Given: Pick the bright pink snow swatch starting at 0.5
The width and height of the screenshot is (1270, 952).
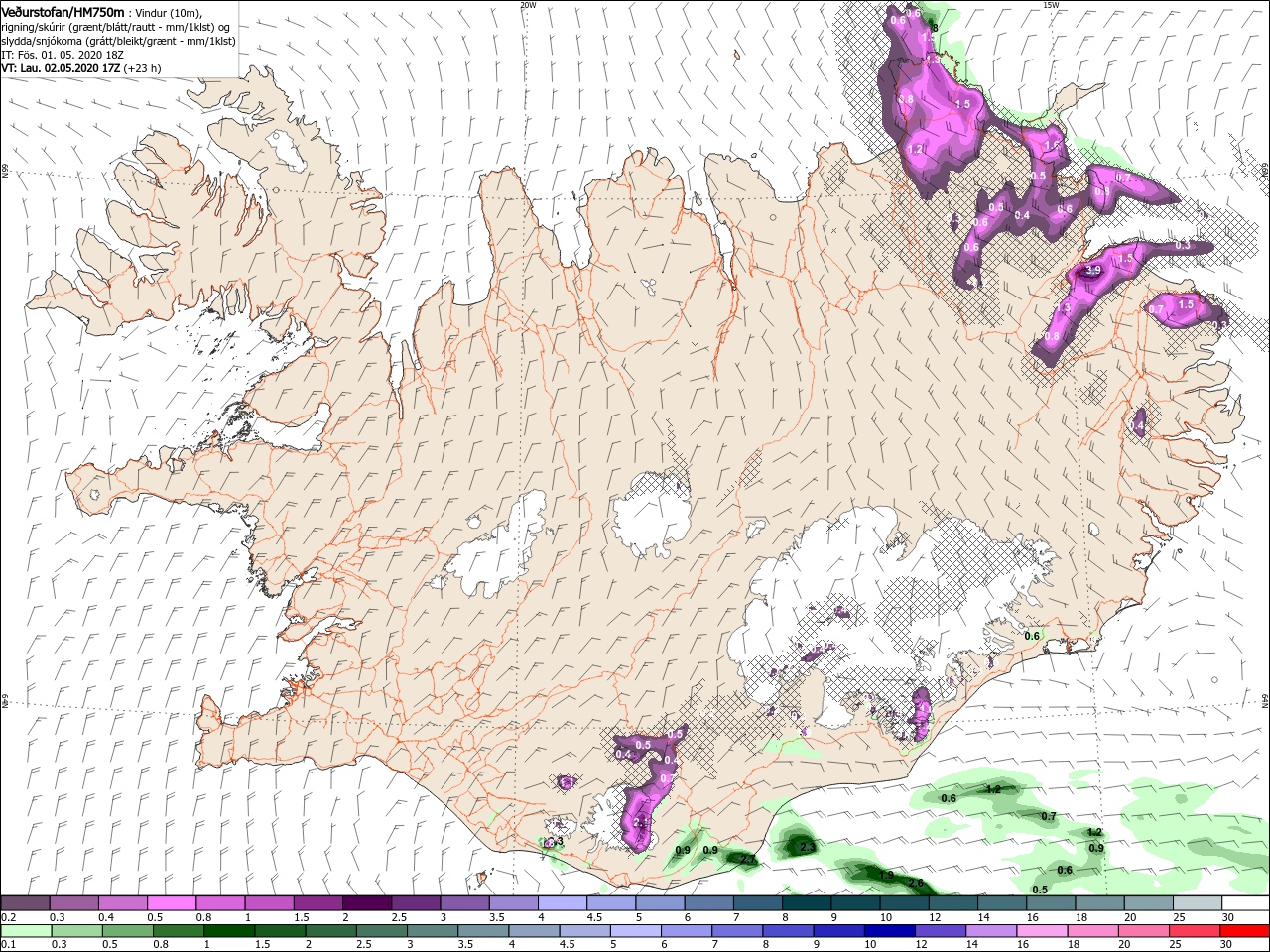Looking at the screenshot, I should tap(171, 903).
